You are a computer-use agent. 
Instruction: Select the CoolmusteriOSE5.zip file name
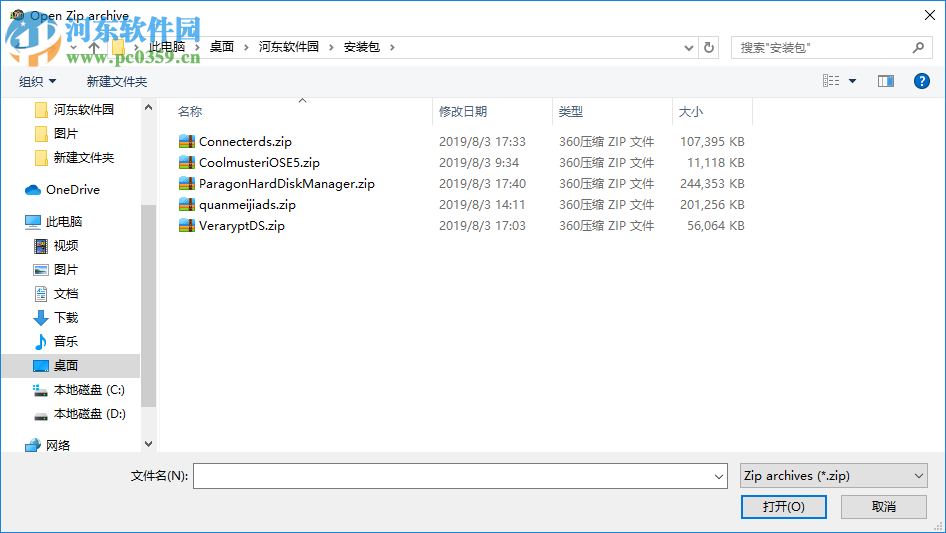point(259,162)
